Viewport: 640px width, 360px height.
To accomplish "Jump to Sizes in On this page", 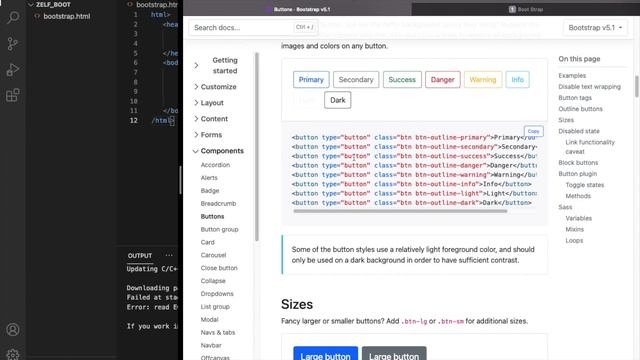I will 566,120.
